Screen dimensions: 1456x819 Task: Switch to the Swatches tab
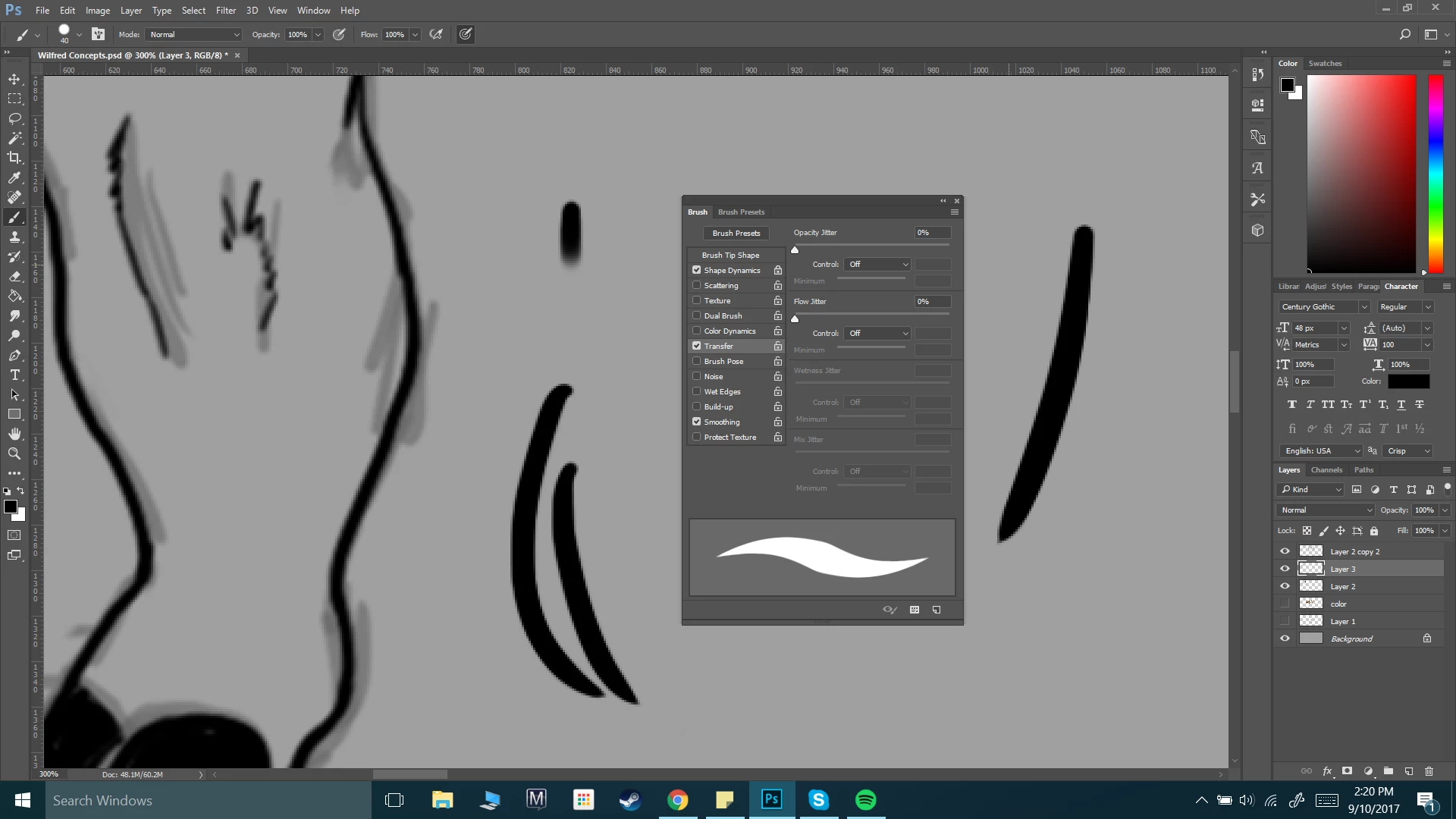coord(1325,64)
